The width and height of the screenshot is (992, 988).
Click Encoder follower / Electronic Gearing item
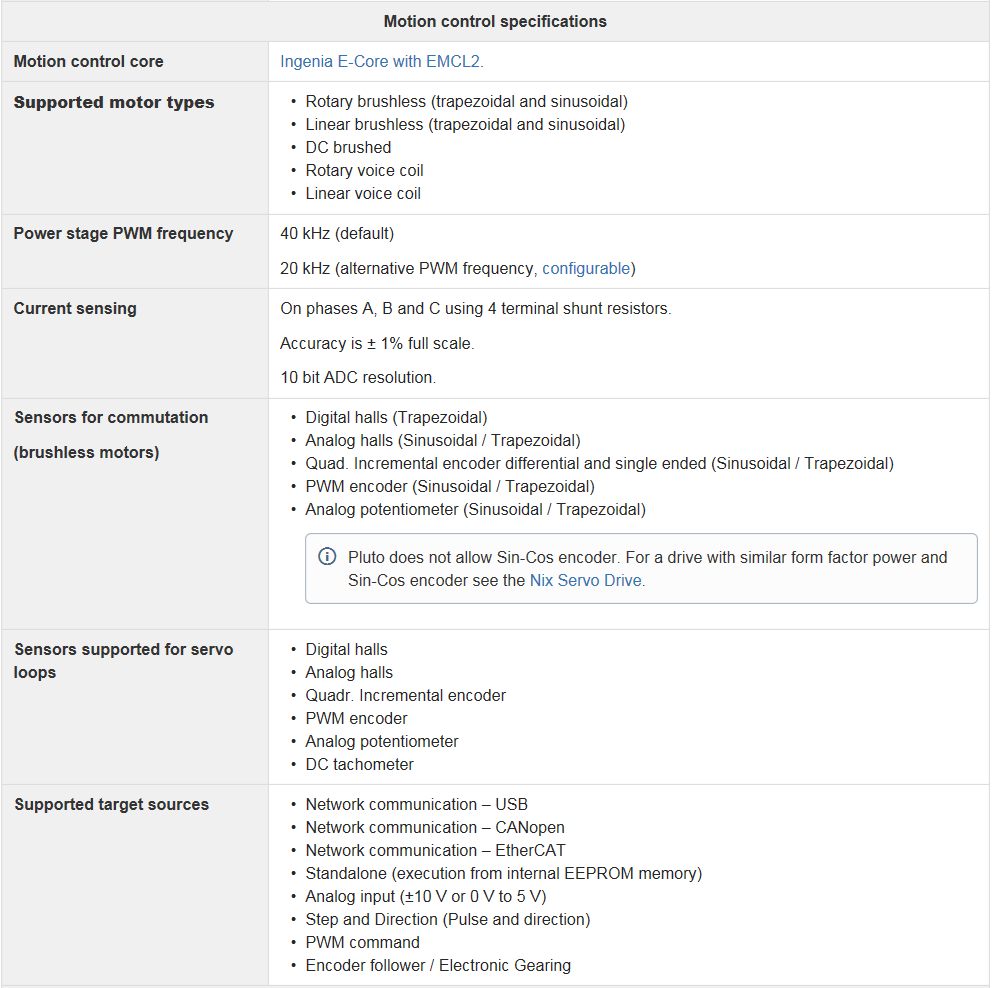point(438,965)
